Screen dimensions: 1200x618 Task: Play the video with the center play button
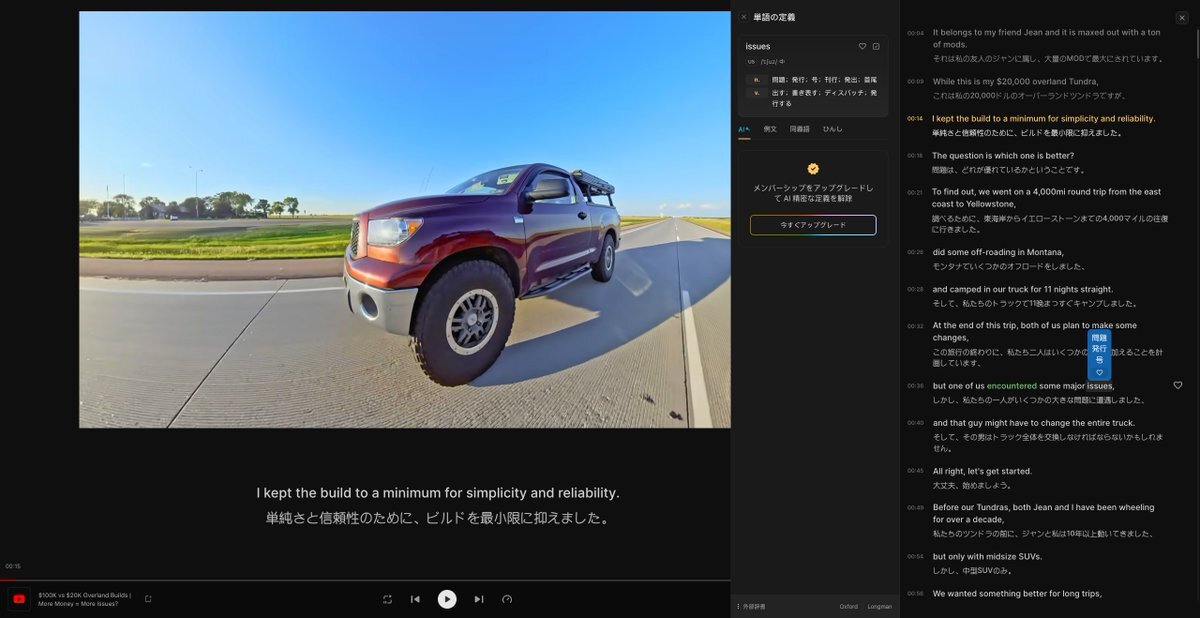pos(447,599)
